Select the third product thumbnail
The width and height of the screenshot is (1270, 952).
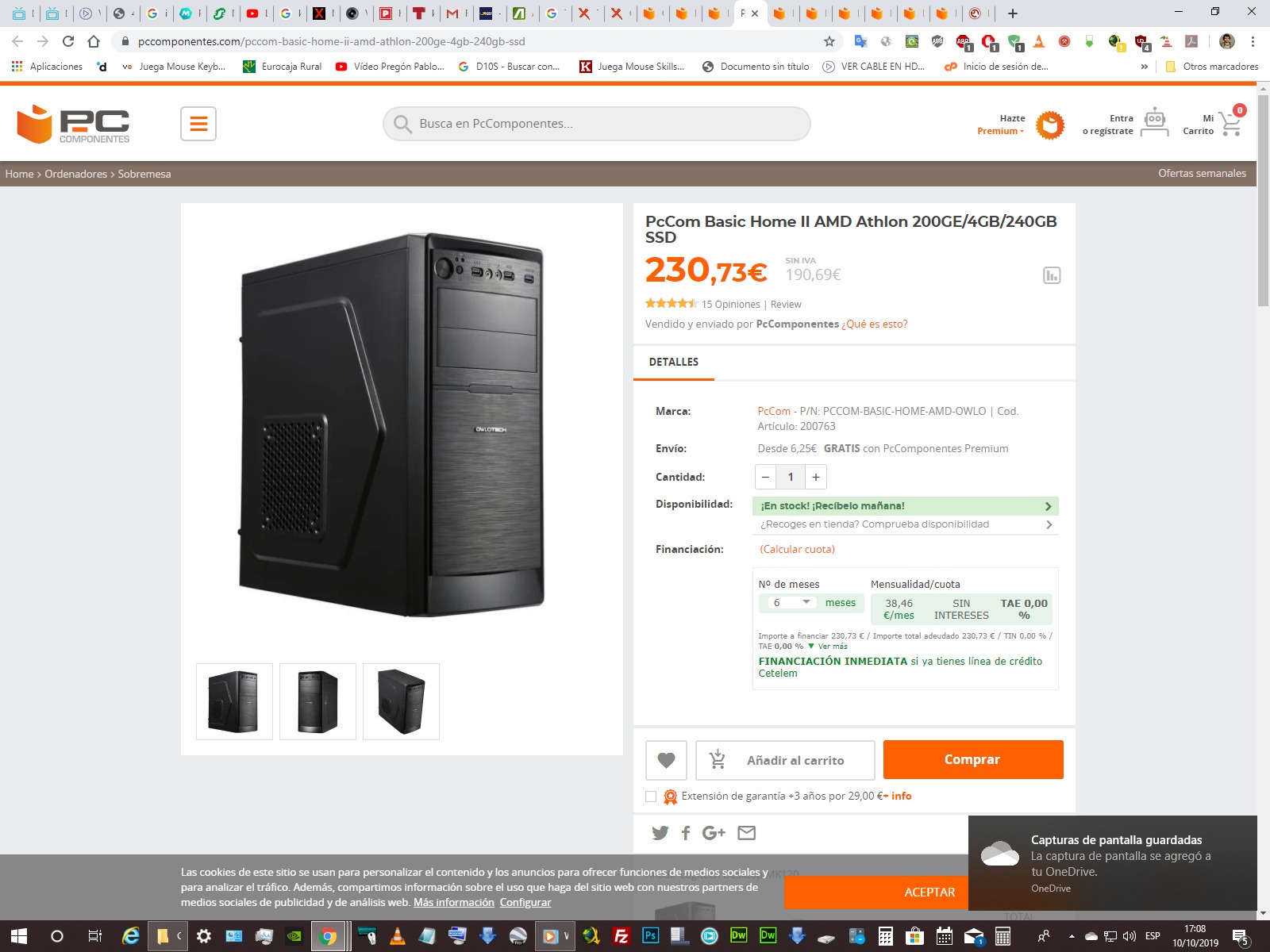[x=401, y=701]
